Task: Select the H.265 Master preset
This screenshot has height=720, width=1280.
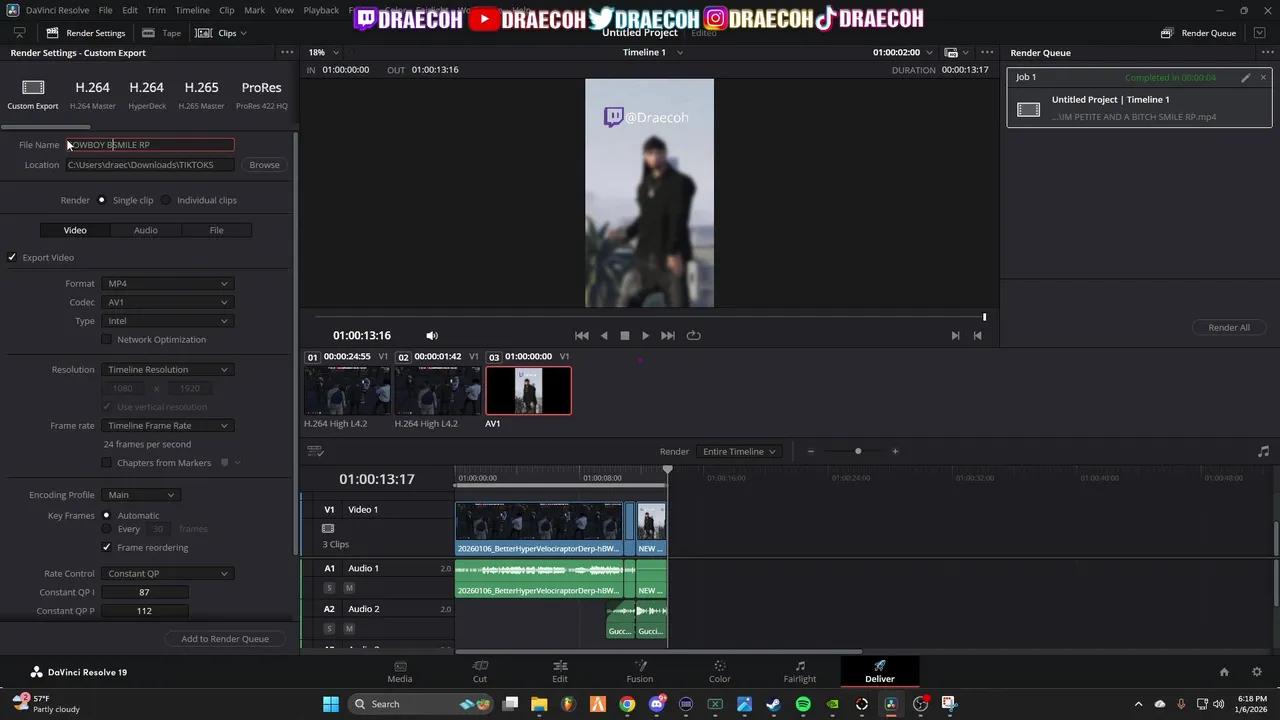Action: tap(201, 94)
